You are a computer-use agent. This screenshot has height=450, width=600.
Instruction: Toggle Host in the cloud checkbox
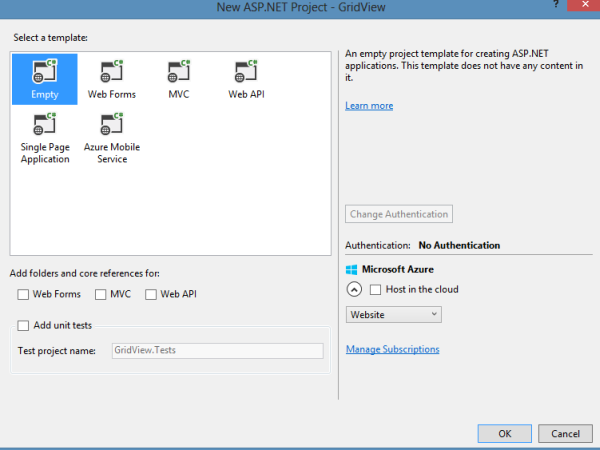(x=375, y=290)
